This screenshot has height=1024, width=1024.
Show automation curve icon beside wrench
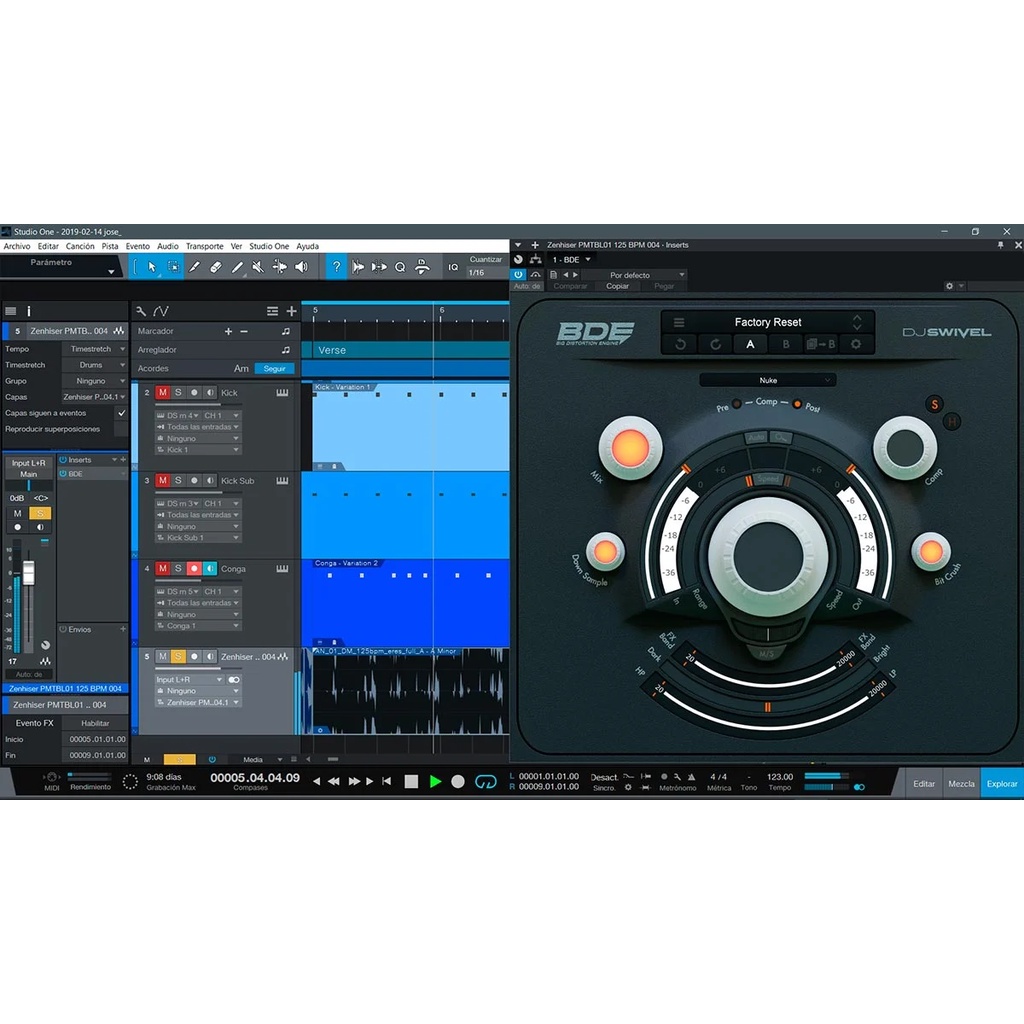[161, 311]
